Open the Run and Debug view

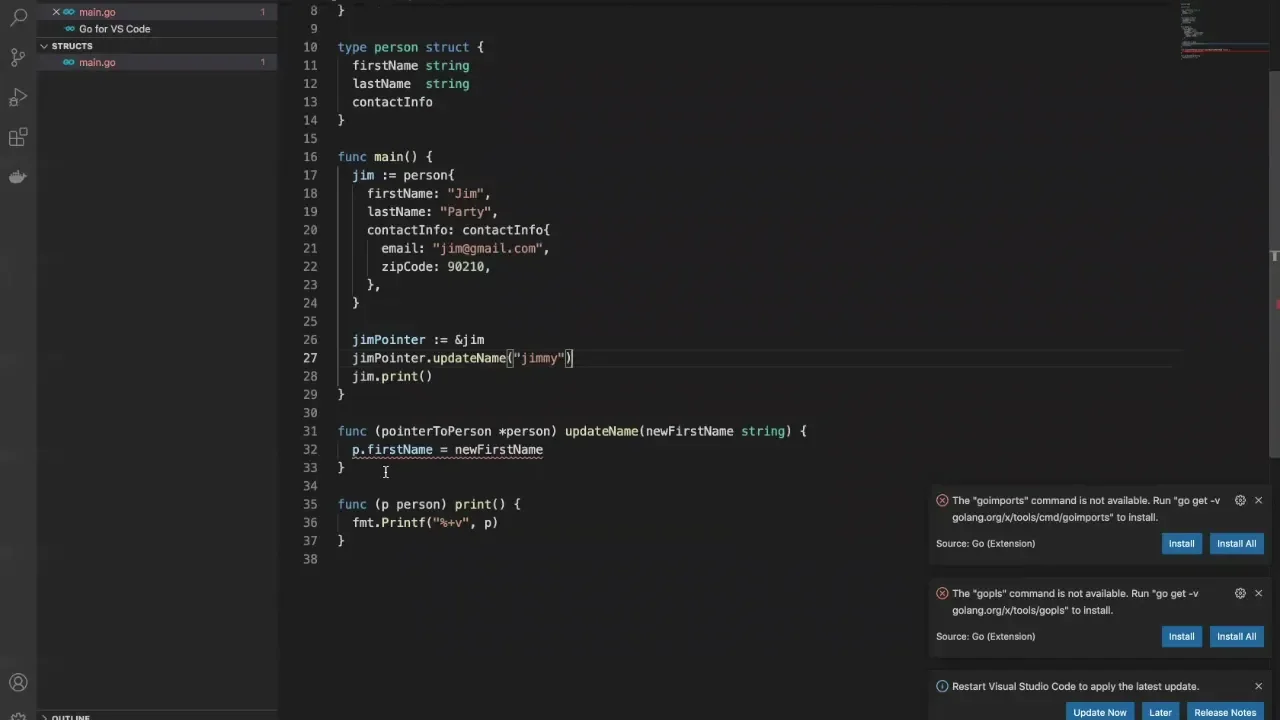[18, 97]
